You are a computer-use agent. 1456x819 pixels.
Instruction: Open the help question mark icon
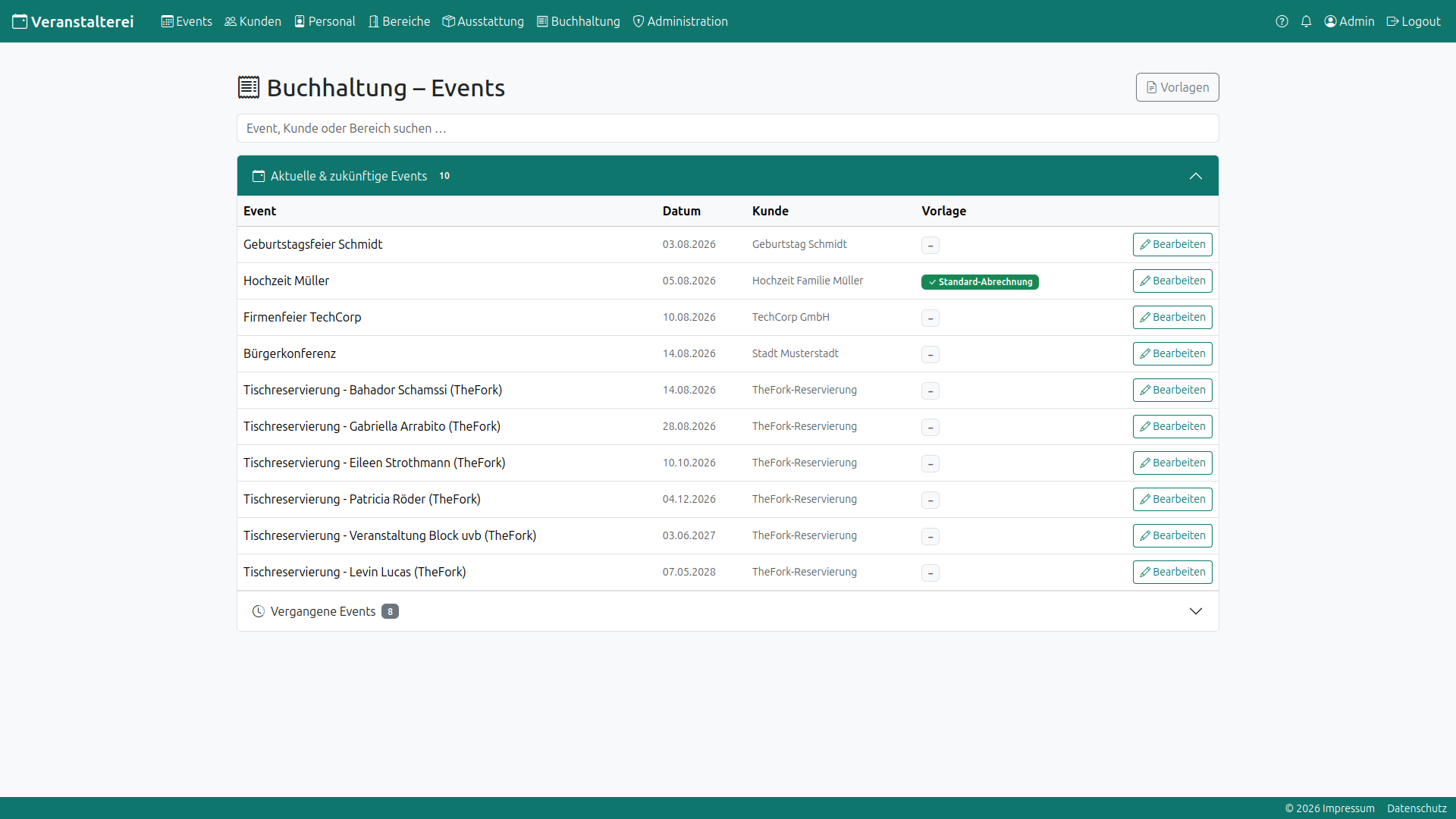pyautogui.click(x=1282, y=21)
